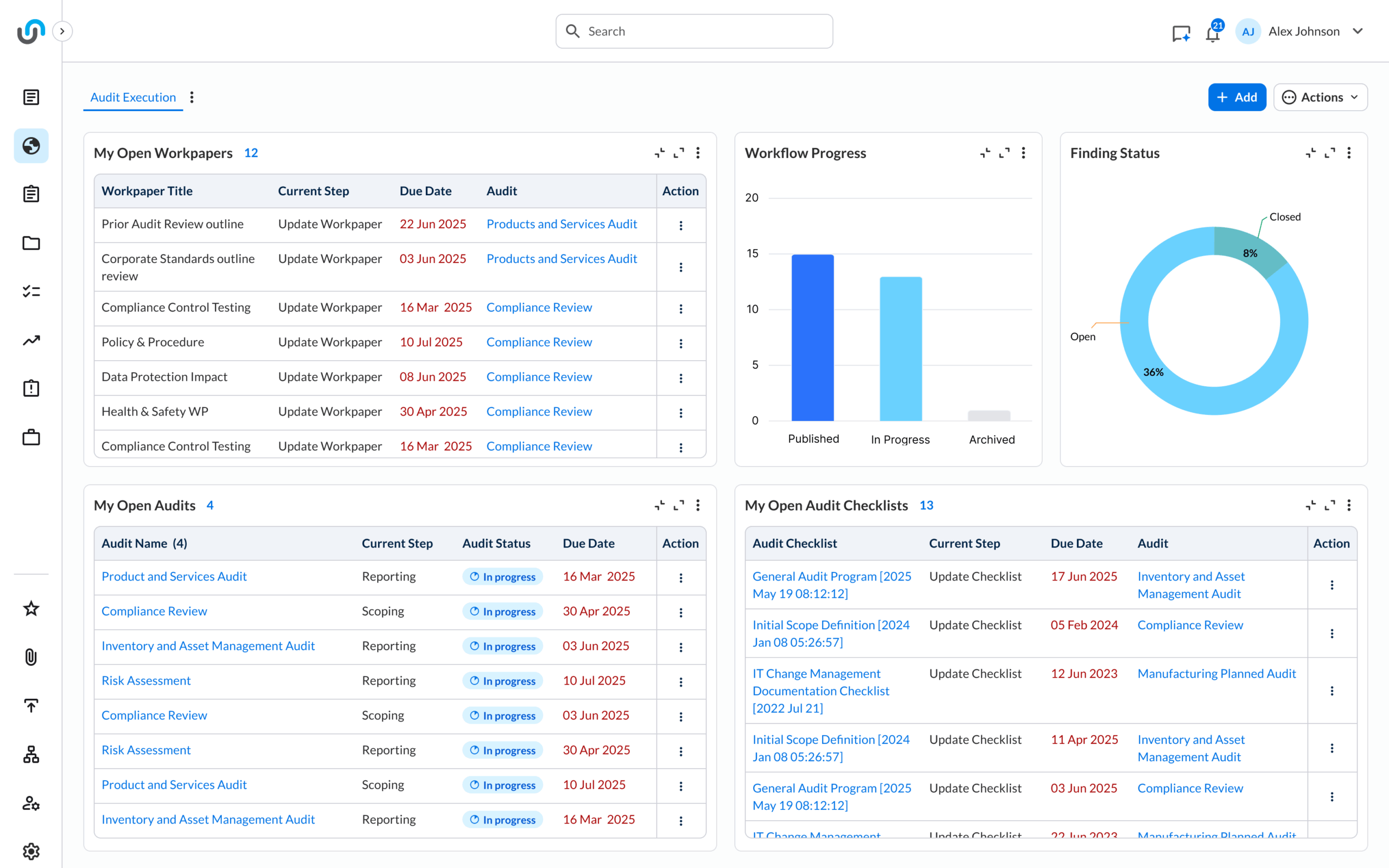1389x868 pixels.
Task: Click the Add button
Action: click(1237, 97)
